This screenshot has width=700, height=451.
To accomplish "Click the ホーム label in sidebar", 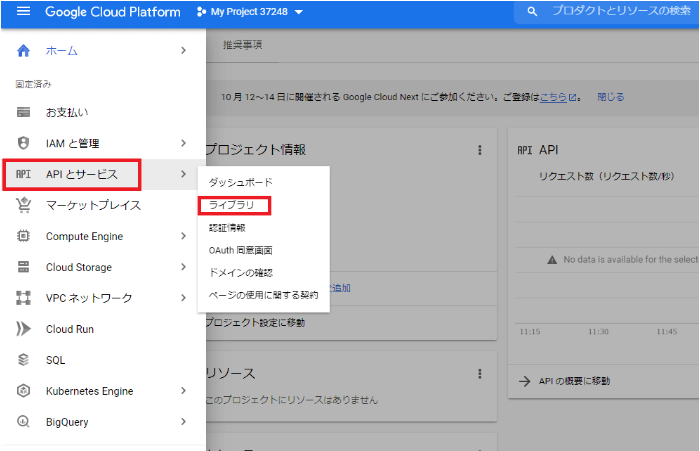I will (62, 50).
